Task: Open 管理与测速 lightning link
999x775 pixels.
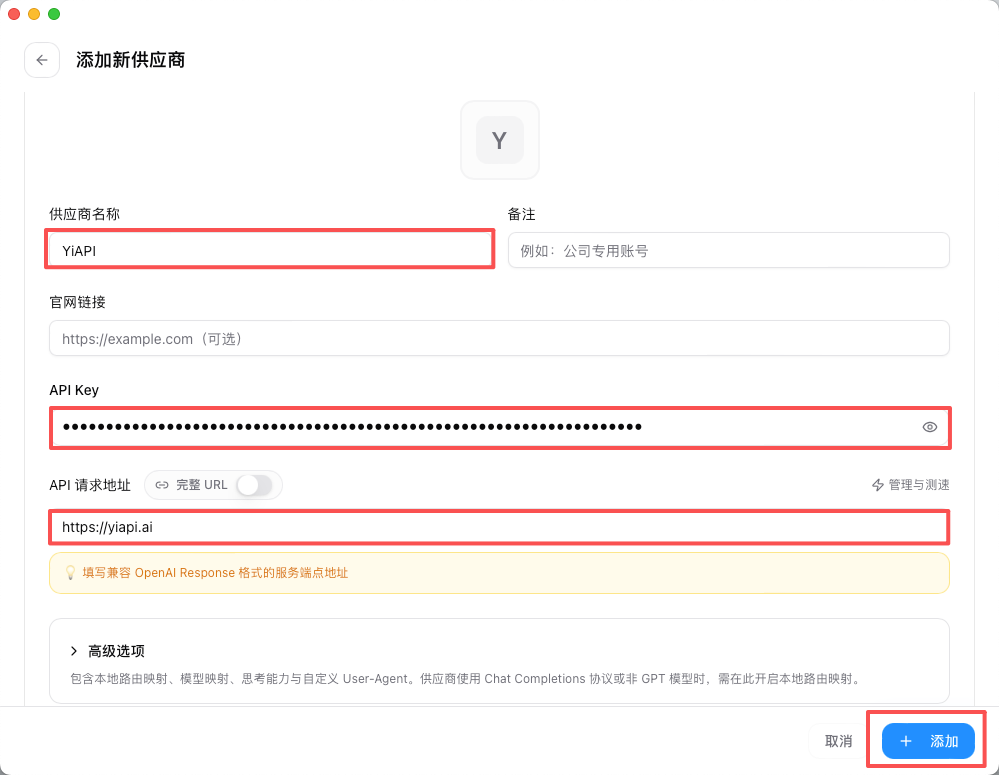Action: pos(910,485)
